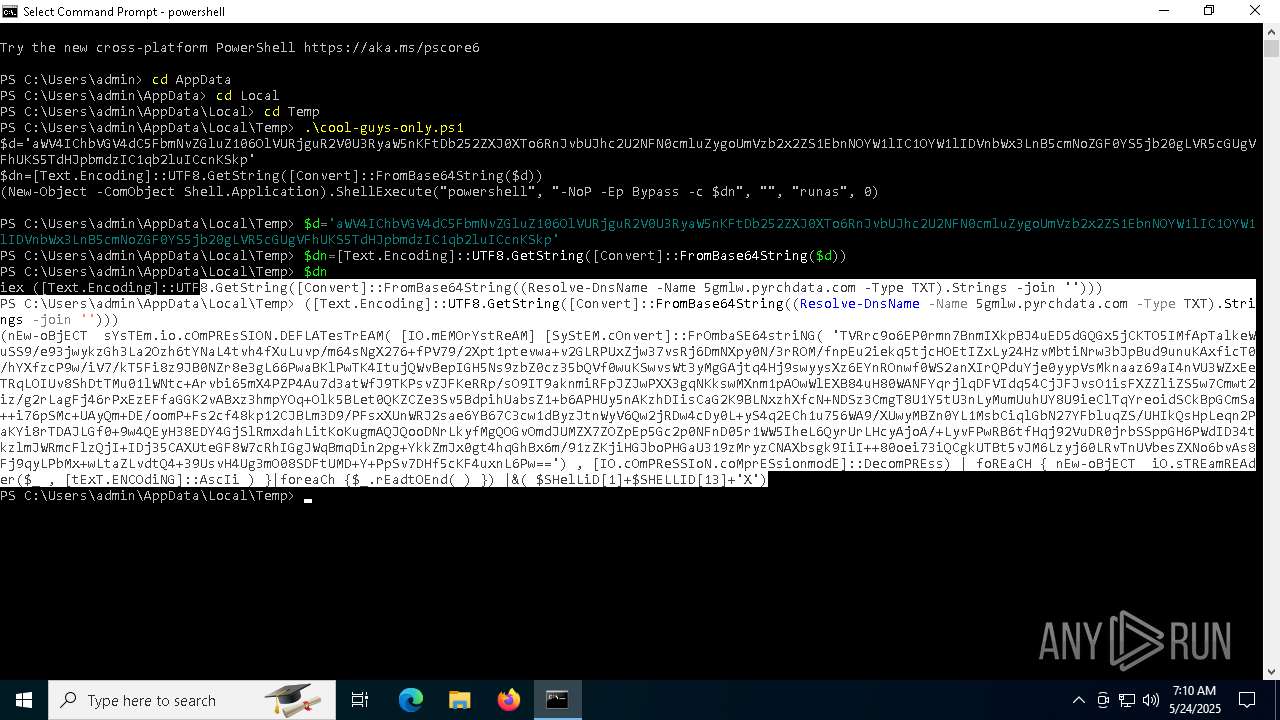Open the Windows Start menu
The width and height of the screenshot is (1280, 720).
click(x=24, y=700)
